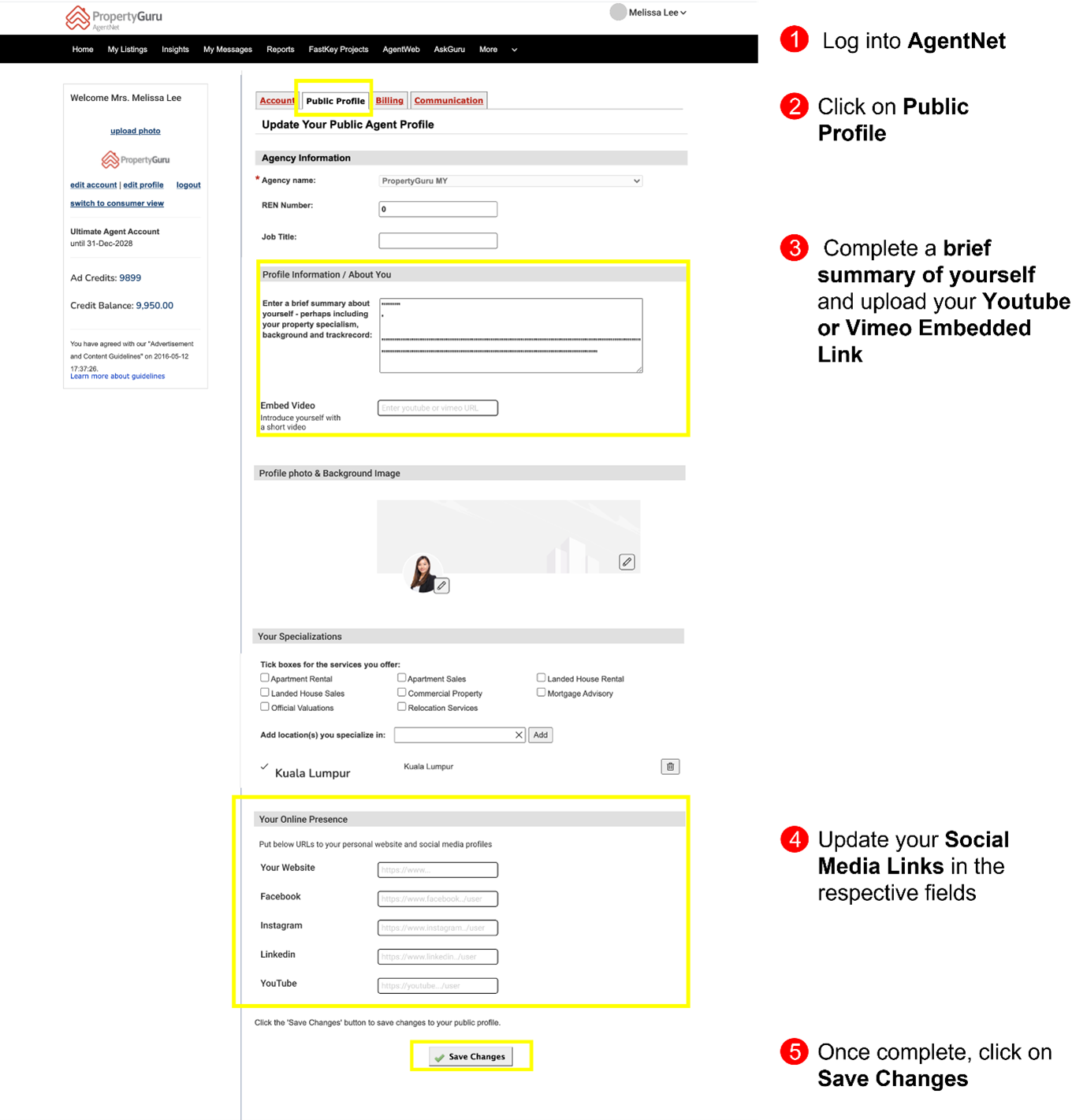Click the Your Website URL field
Image resolution: width=1087 pixels, height=1120 pixels.
438,869
